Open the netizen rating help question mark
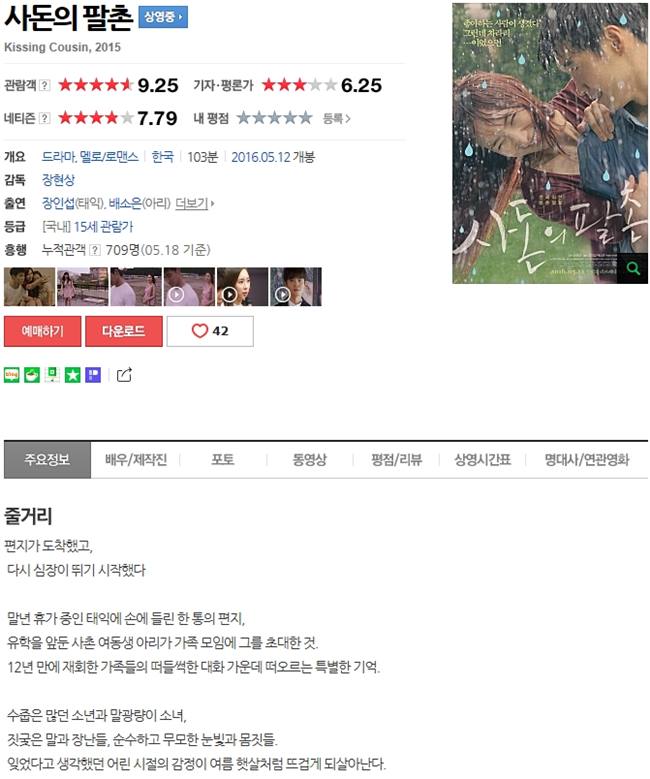This screenshot has width=650, height=779. click(x=45, y=118)
